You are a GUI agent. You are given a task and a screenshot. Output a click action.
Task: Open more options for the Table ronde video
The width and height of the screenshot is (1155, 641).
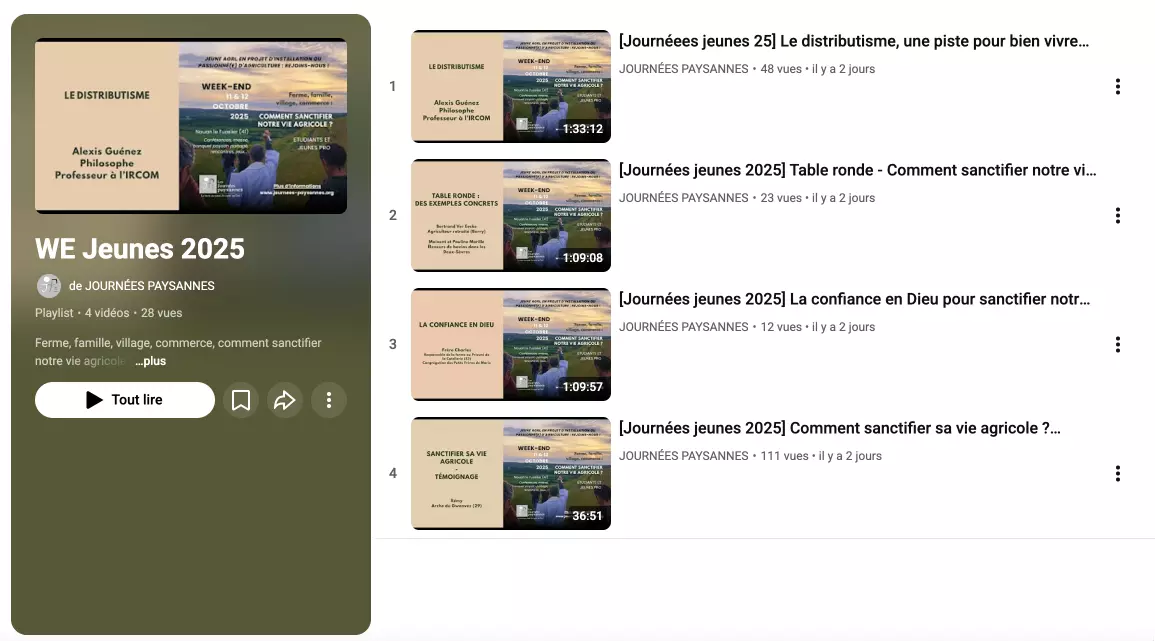pyautogui.click(x=1118, y=216)
